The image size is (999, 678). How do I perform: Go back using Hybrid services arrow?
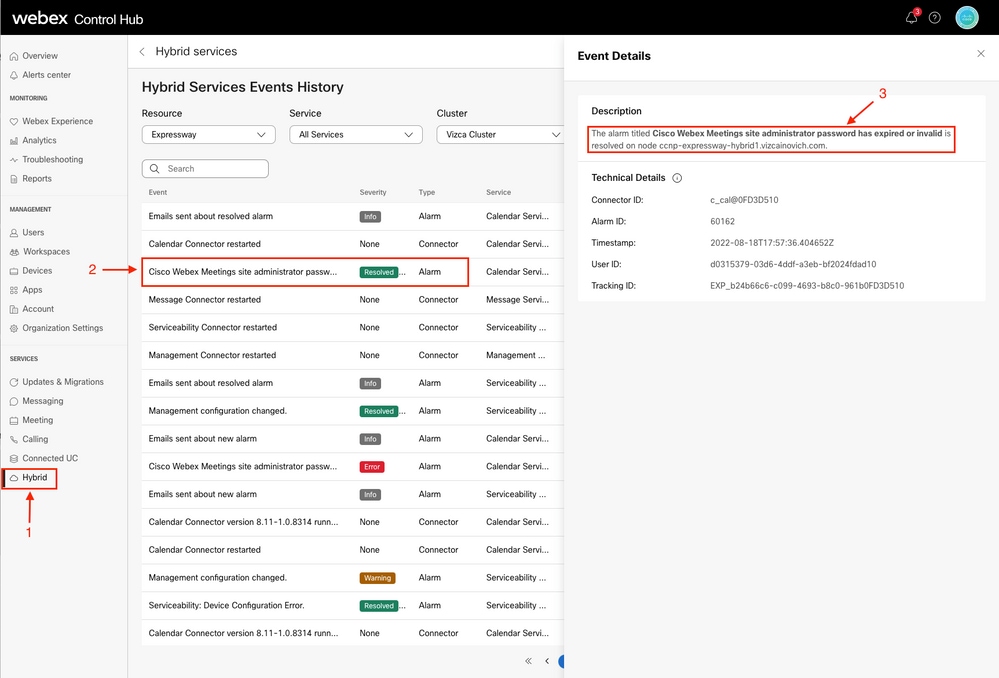coord(142,52)
